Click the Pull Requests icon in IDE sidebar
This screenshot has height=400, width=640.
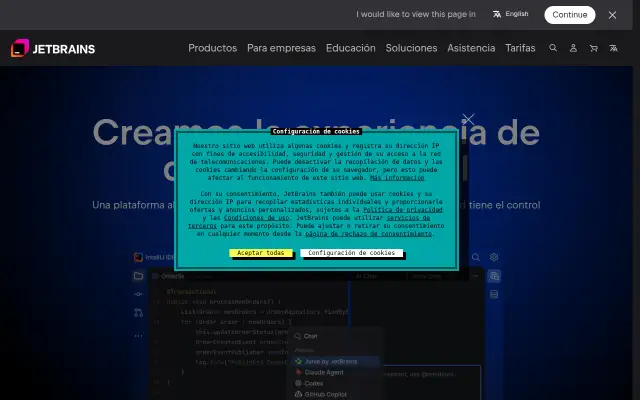point(138,313)
